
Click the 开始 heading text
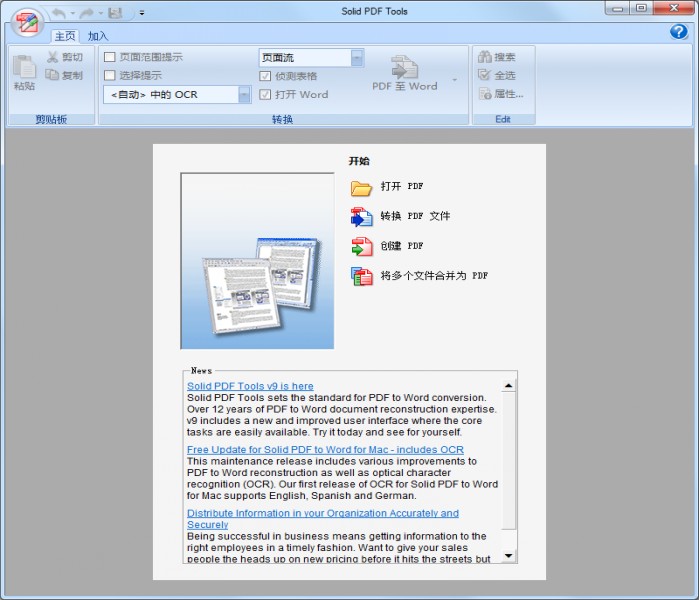click(359, 161)
